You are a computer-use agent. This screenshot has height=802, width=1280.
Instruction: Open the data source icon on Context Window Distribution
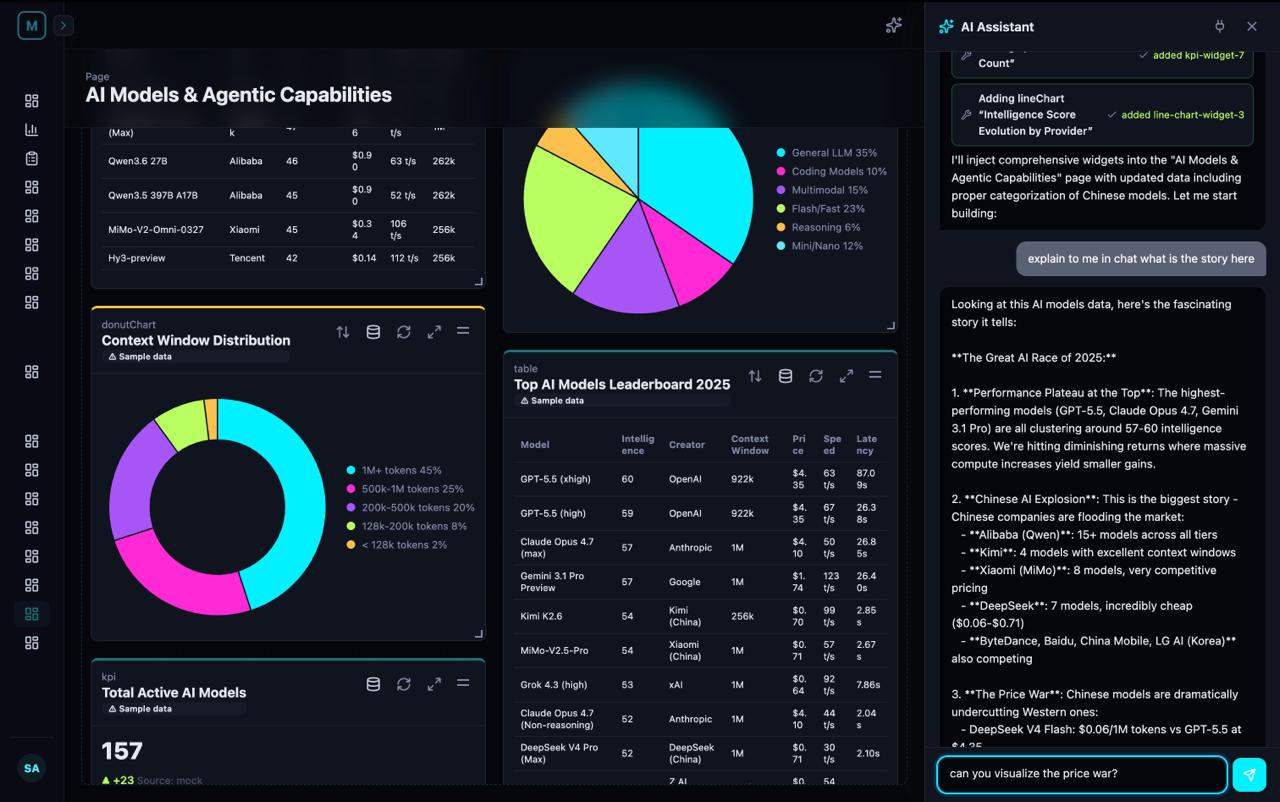(373, 332)
